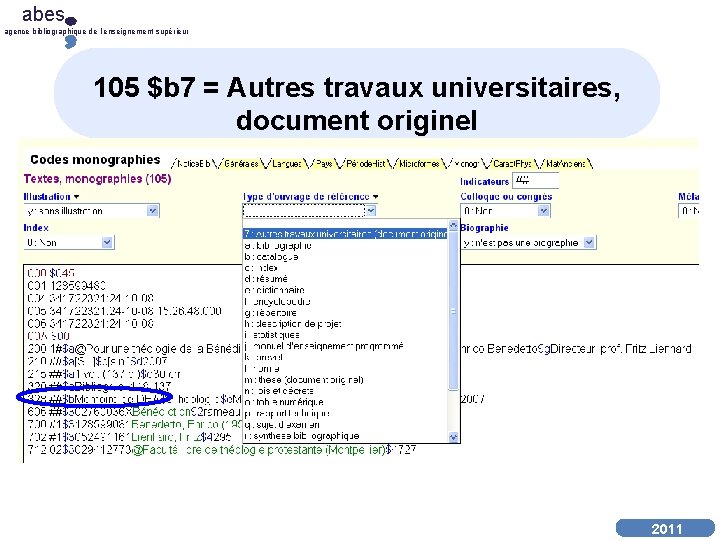Click the Illustration label arrow
This screenshot has height=540, width=720.
(x=76, y=197)
